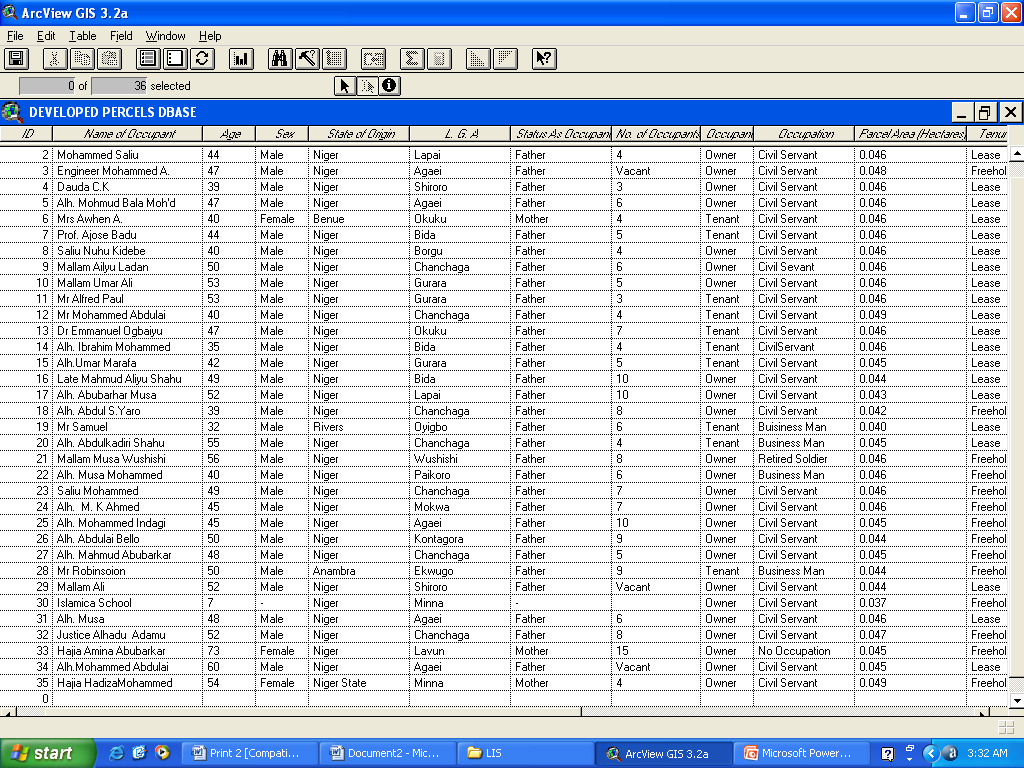Open the Query Builder hammer icon
Image resolution: width=1024 pixels, height=768 pixels.
click(x=307, y=59)
